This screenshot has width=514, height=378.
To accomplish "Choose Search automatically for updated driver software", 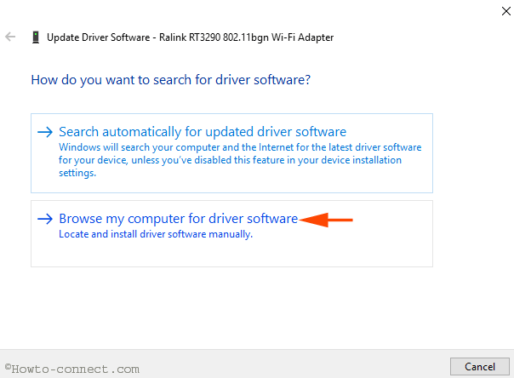I will [x=232, y=153].
